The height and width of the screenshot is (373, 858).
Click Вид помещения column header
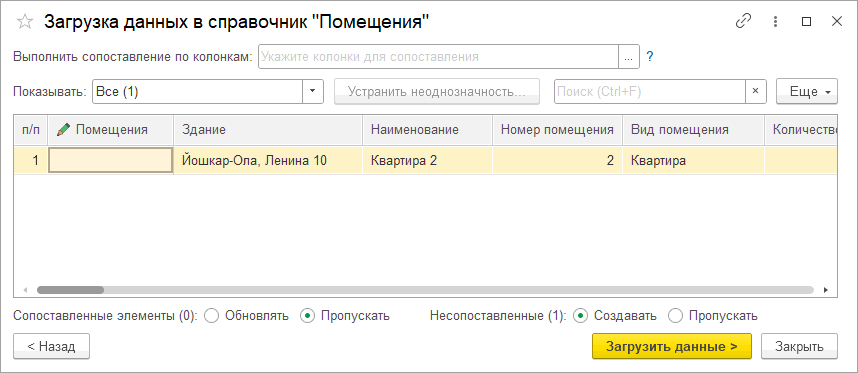point(693,130)
